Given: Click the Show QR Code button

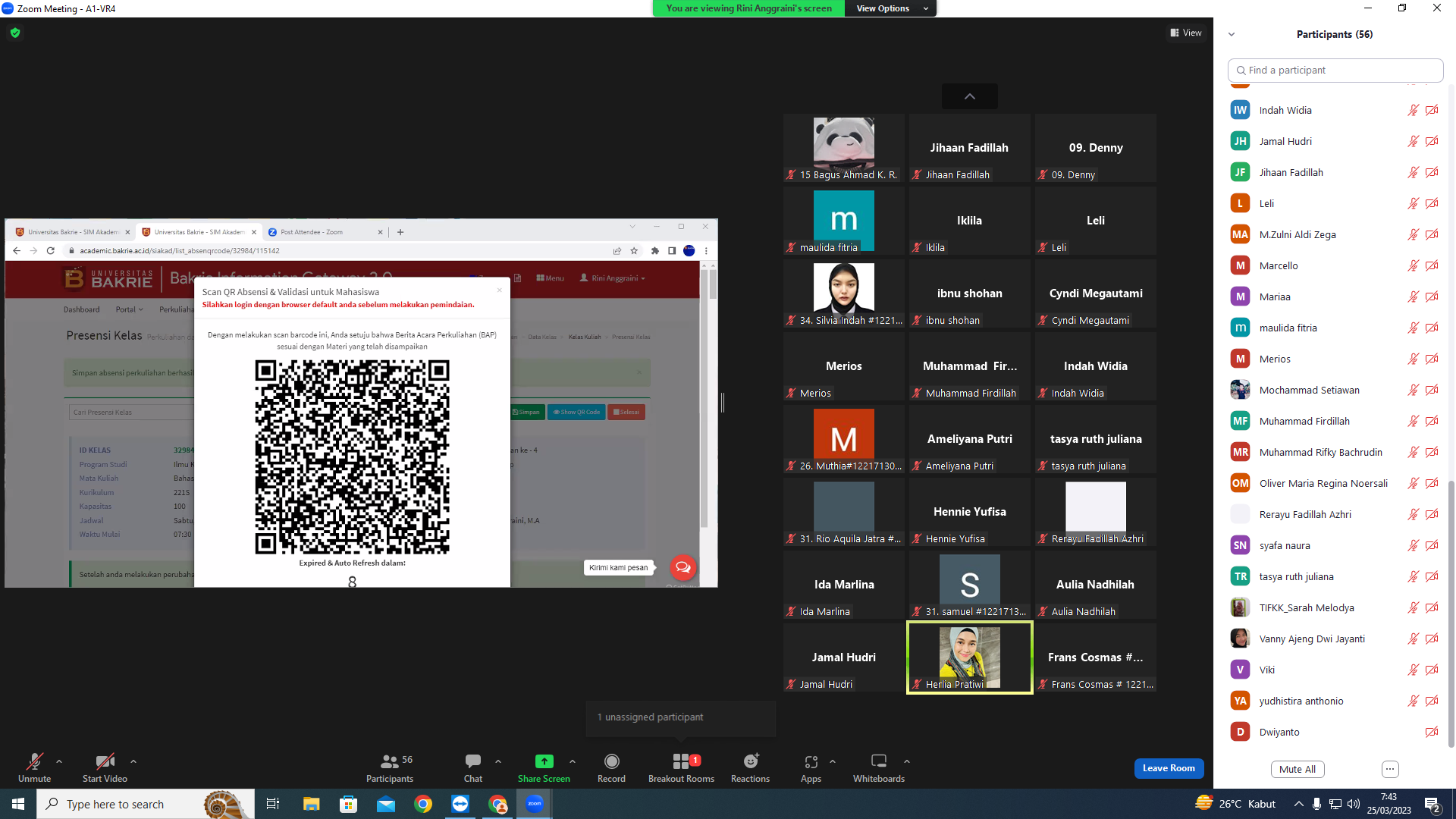Looking at the screenshot, I should click(x=576, y=413).
